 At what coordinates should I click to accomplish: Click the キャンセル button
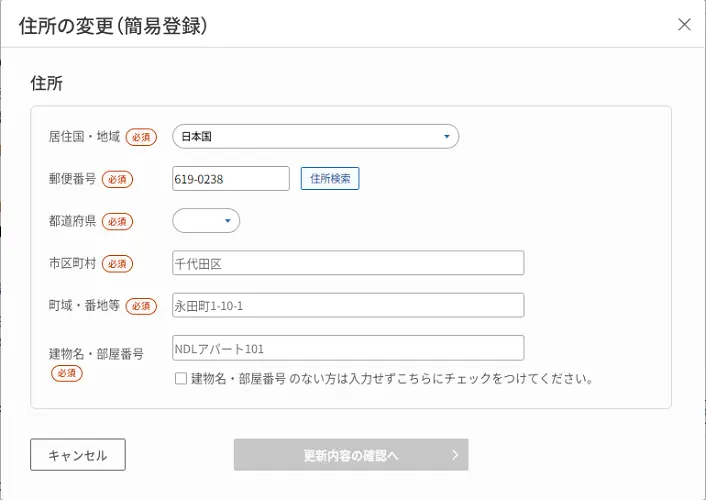78,455
